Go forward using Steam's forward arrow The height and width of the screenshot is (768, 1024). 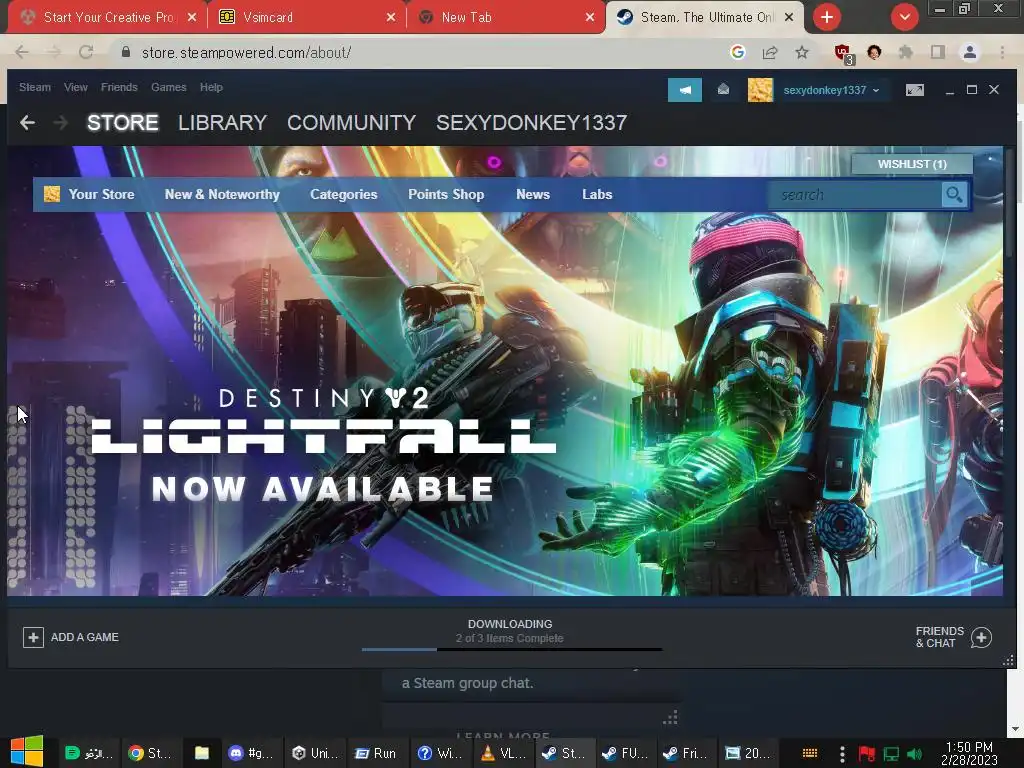tap(60, 123)
